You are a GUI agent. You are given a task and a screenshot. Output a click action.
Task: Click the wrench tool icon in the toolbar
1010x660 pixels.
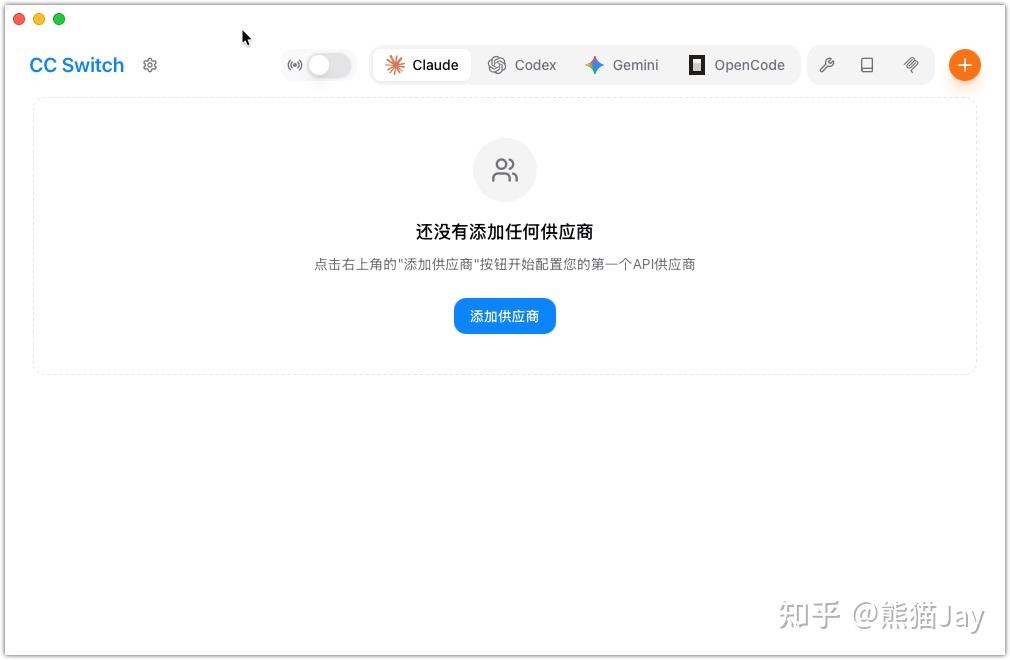(827, 64)
